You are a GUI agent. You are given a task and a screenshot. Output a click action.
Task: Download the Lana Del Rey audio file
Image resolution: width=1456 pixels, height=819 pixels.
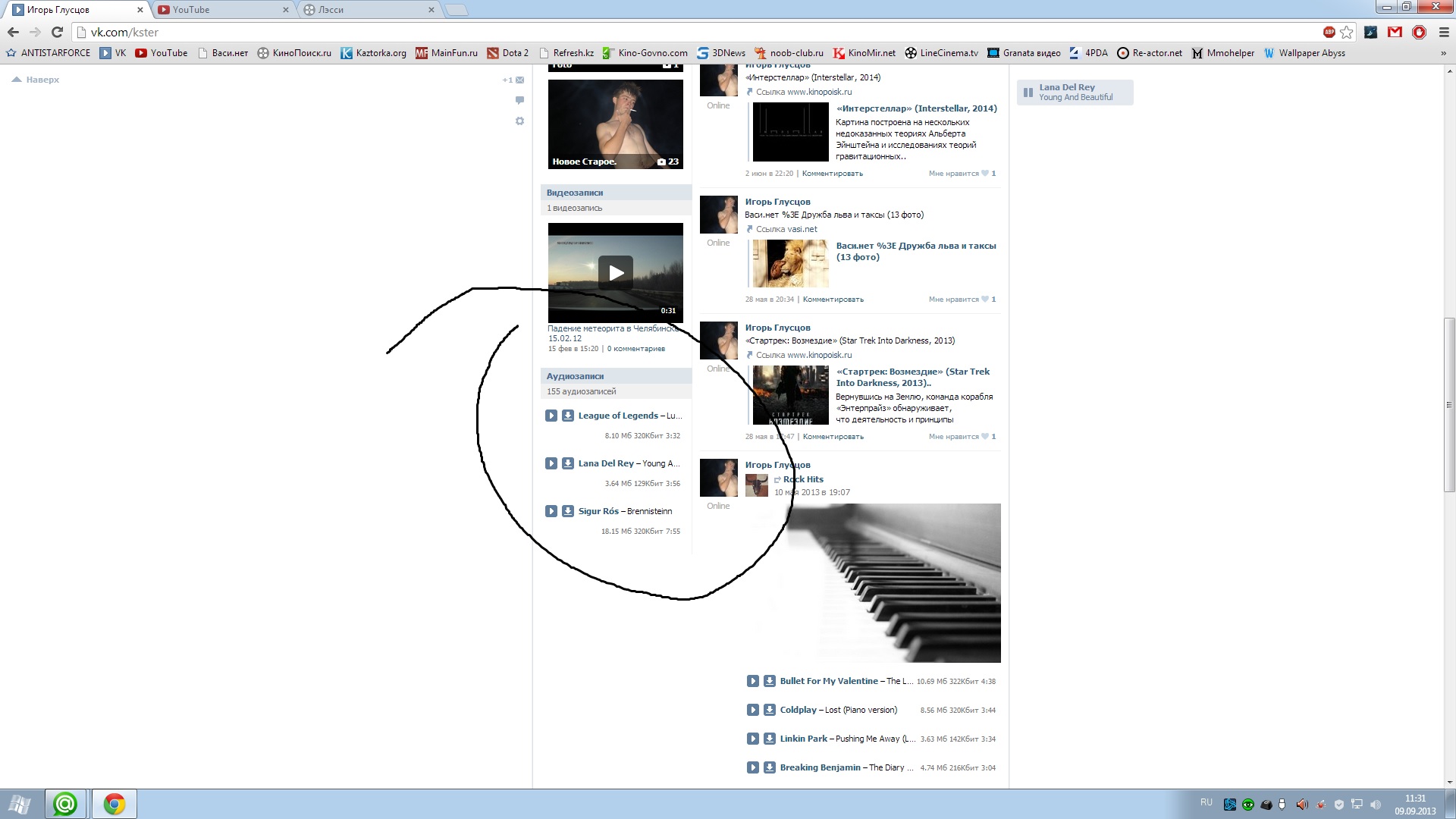pyautogui.click(x=567, y=463)
